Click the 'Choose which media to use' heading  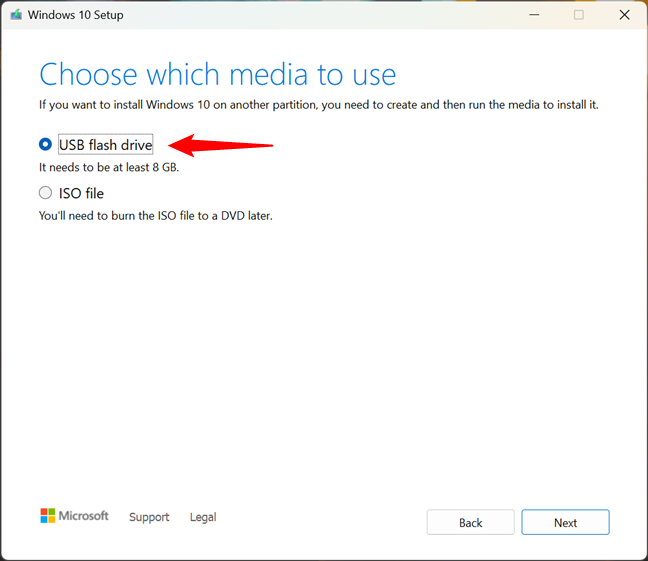click(x=218, y=74)
